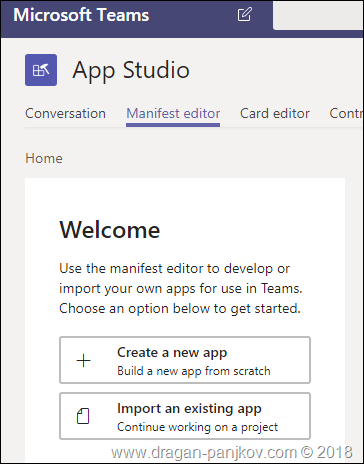
Task: Click Create a new app button
Action: click(x=185, y=360)
